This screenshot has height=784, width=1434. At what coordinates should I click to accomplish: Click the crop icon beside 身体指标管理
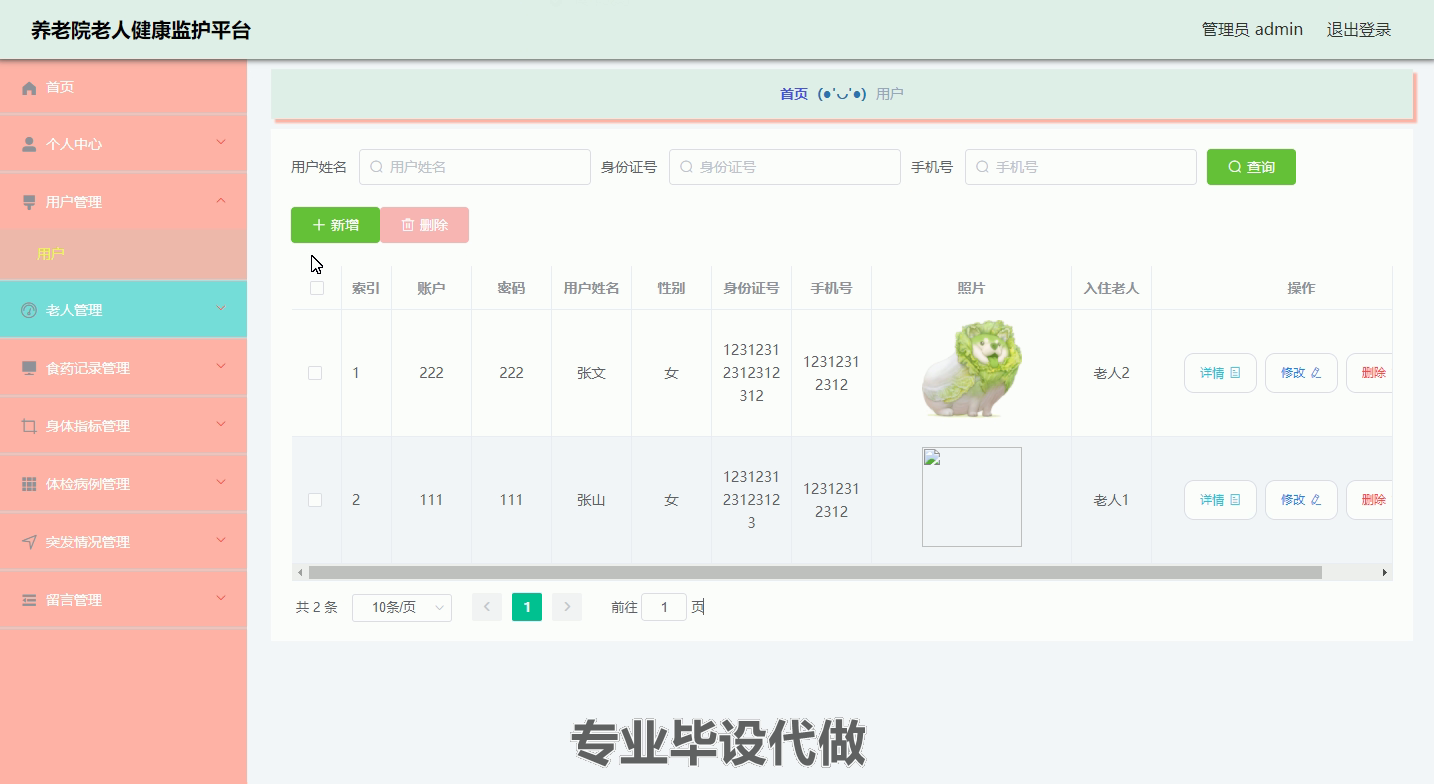click(29, 426)
